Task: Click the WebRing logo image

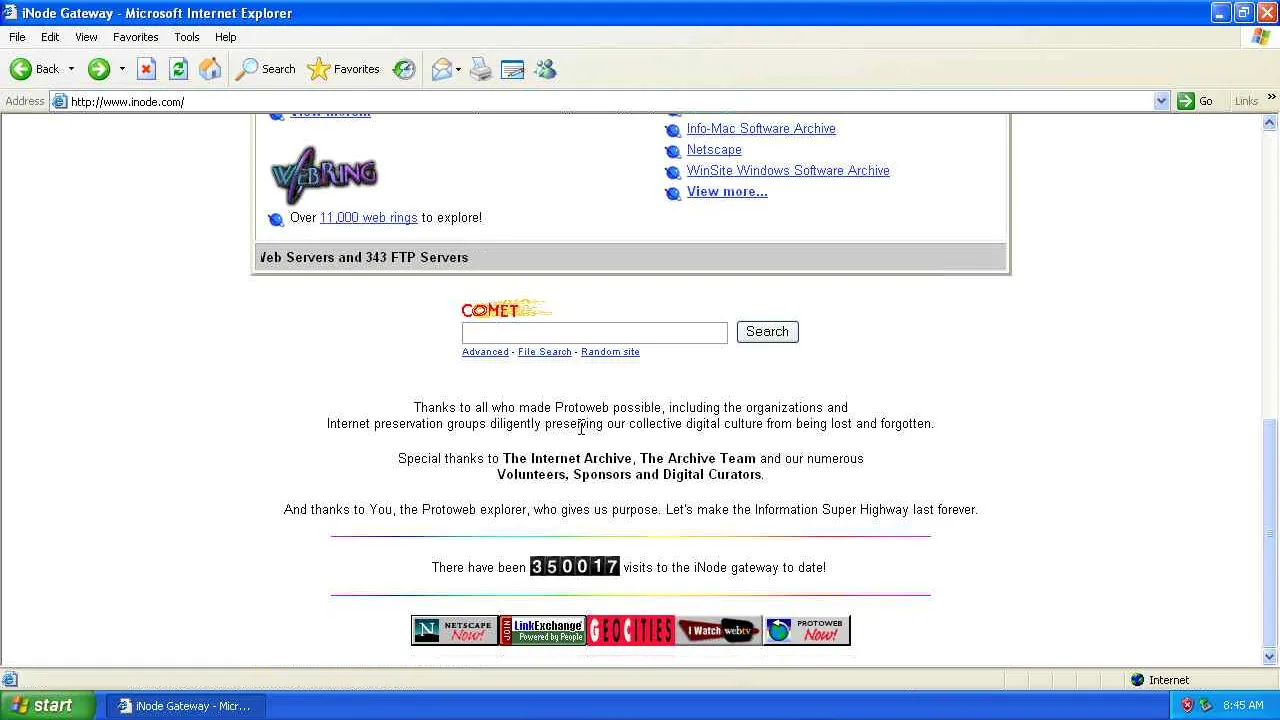Action: click(324, 175)
